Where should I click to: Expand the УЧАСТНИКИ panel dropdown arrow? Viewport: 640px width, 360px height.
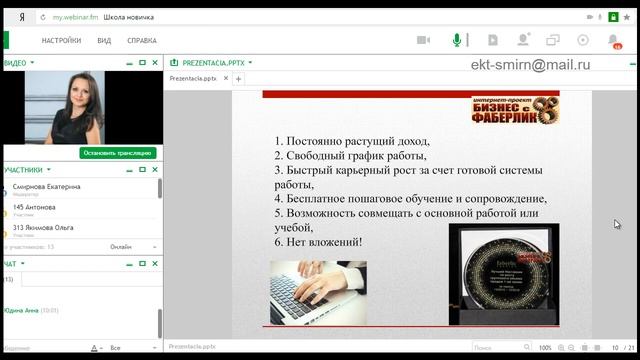49,169
